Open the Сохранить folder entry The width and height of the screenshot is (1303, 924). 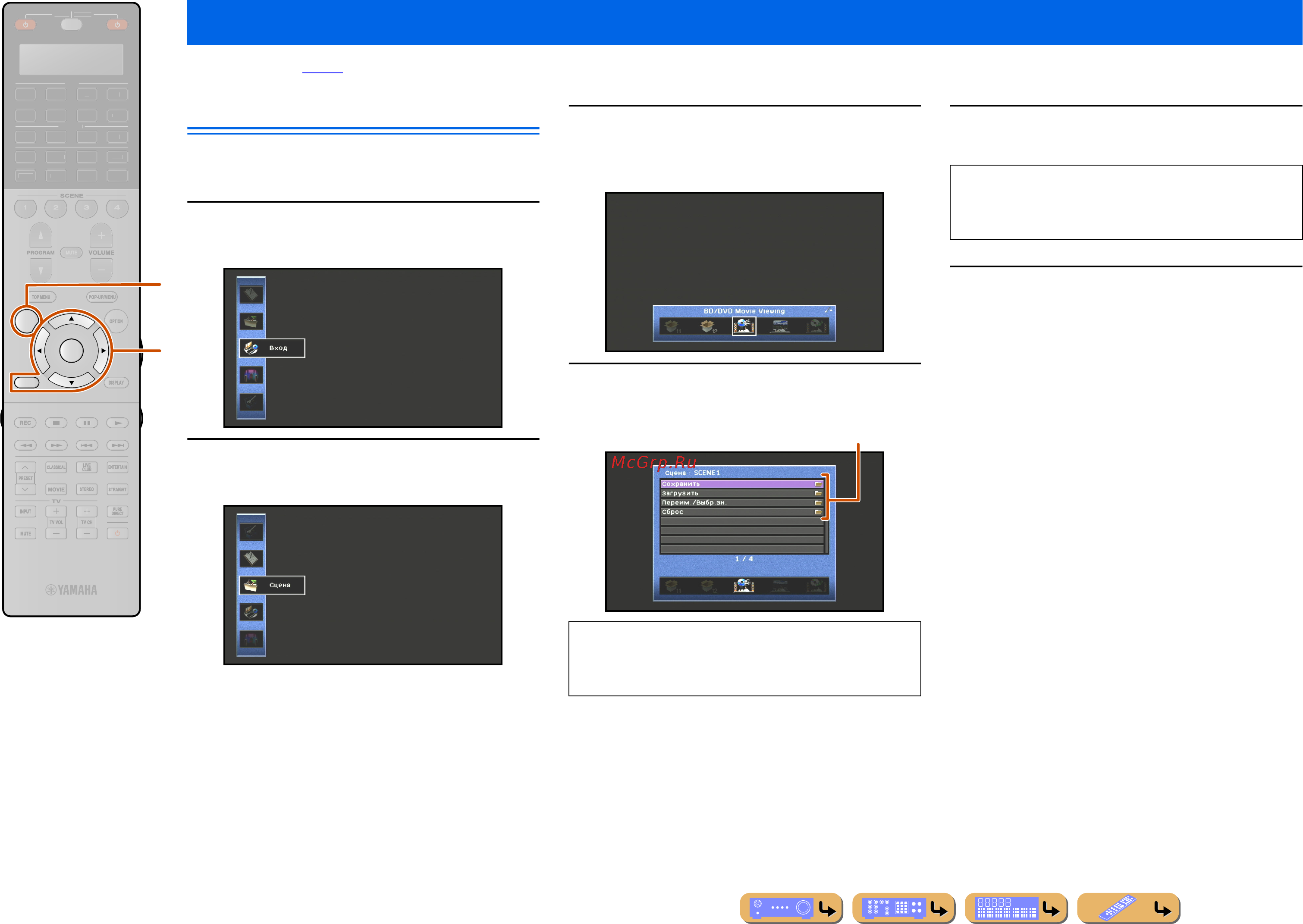pyautogui.click(x=742, y=484)
